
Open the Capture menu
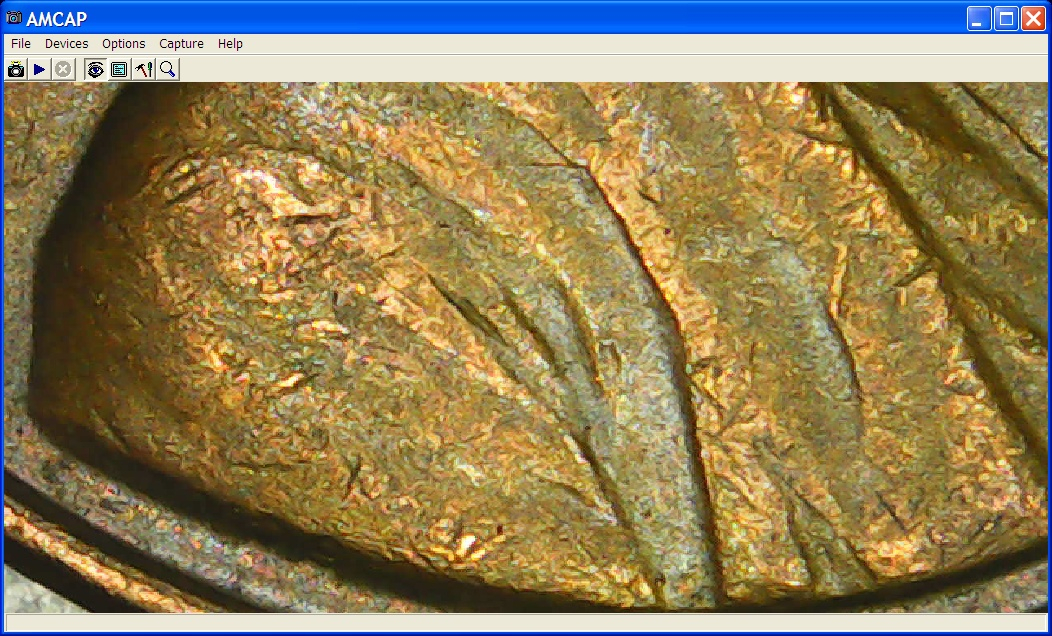point(181,44)
